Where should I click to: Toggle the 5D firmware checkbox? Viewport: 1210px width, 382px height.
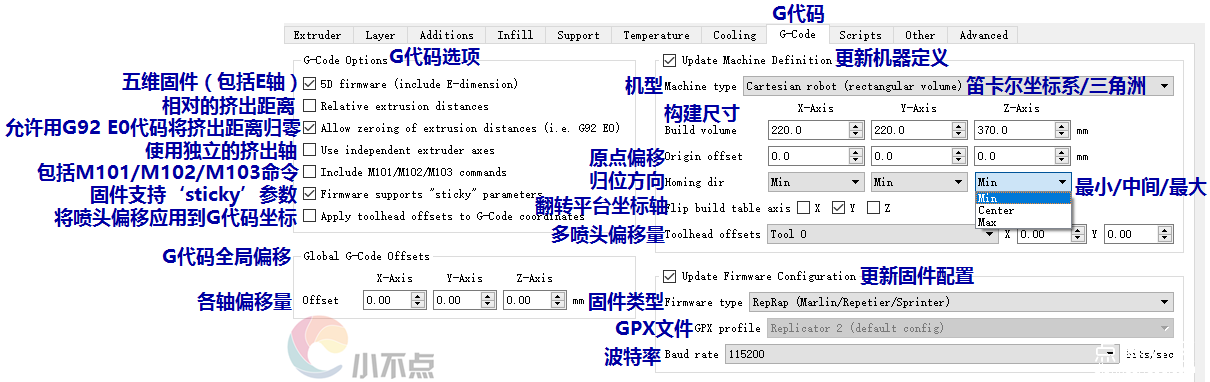(x=310, y=84)
